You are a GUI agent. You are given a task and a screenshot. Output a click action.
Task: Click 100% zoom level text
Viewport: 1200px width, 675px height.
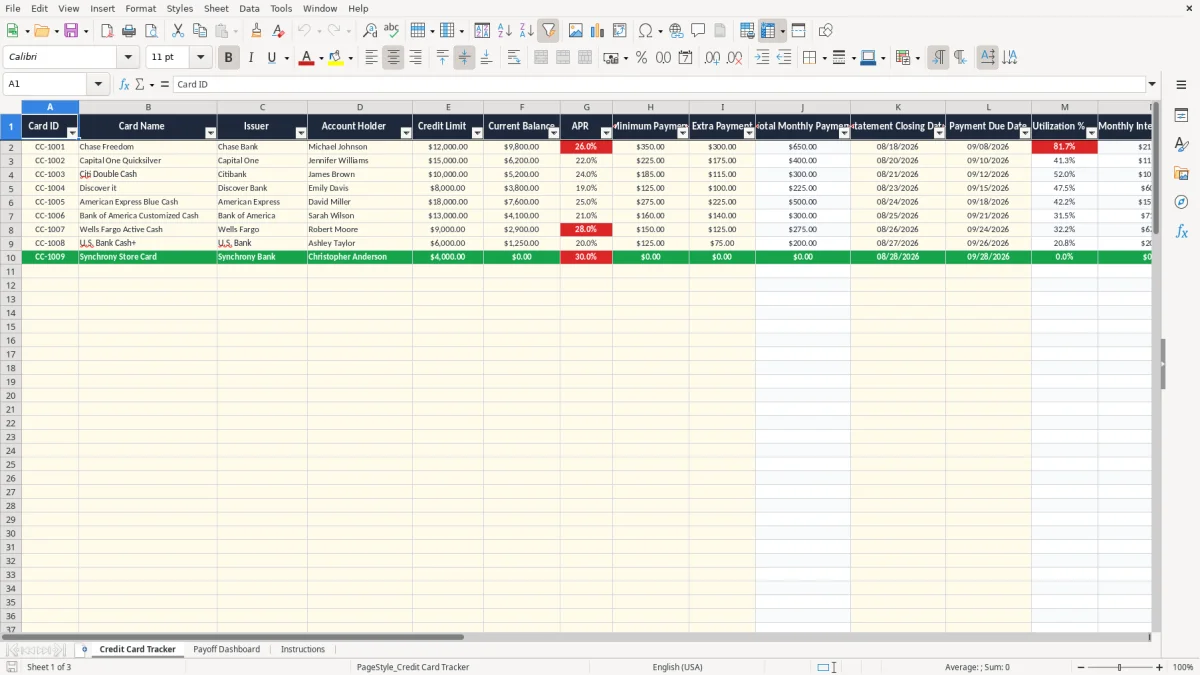point(1183,667)
